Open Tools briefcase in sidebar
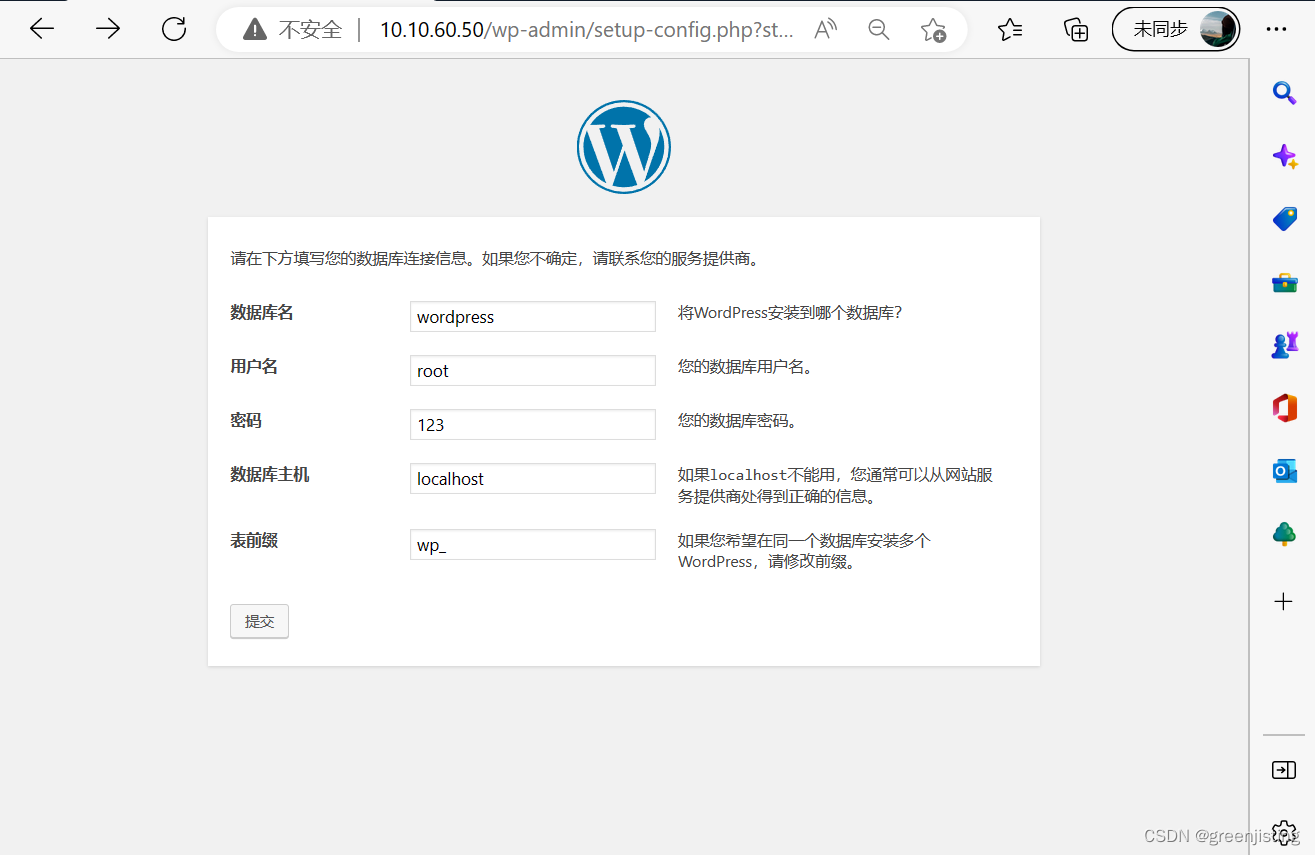The height and width of the screenshot is (855, 1315). pos(1284,283)
